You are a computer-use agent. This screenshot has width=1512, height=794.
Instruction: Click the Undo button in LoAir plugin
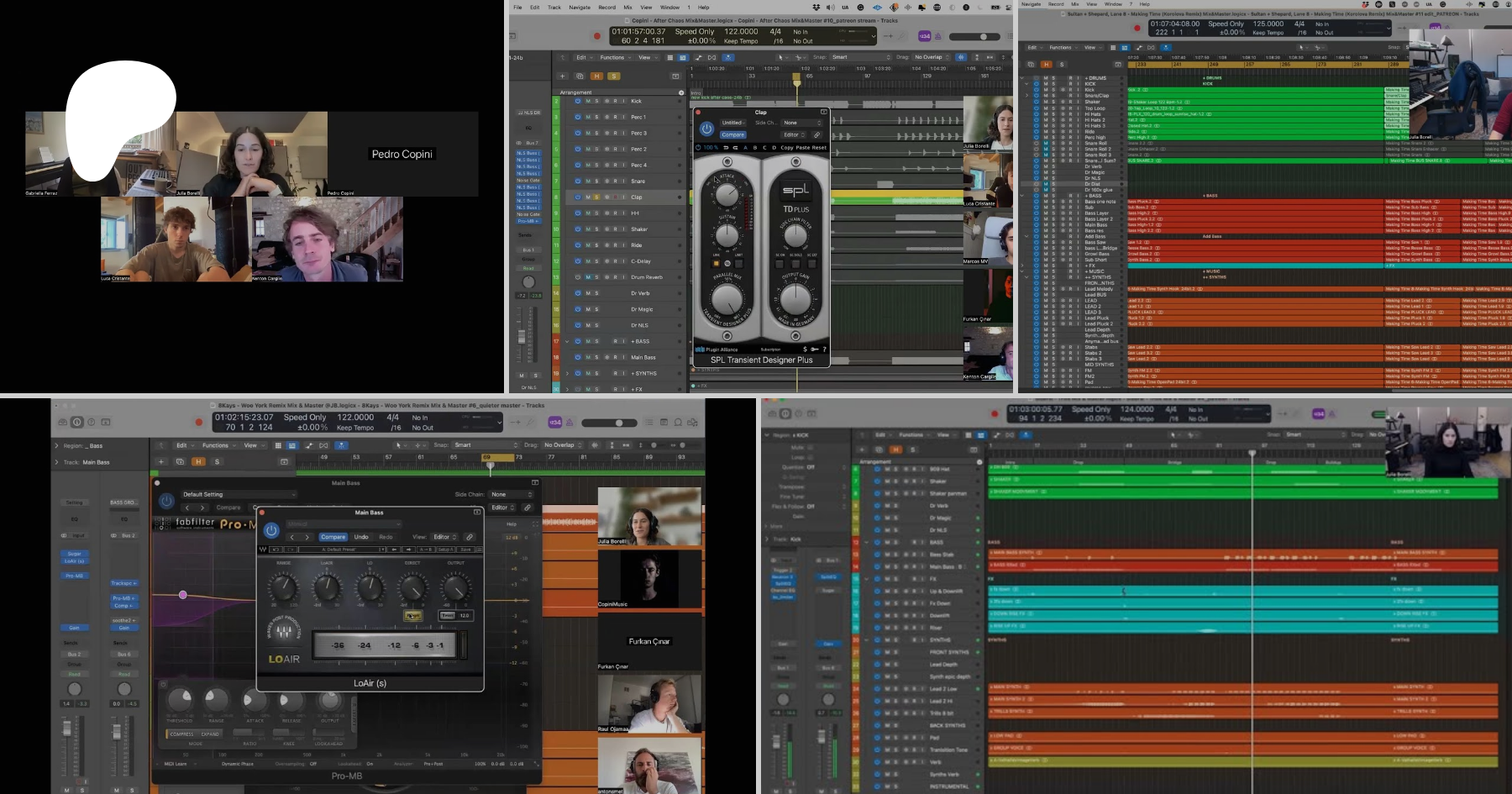click(361, 537)
